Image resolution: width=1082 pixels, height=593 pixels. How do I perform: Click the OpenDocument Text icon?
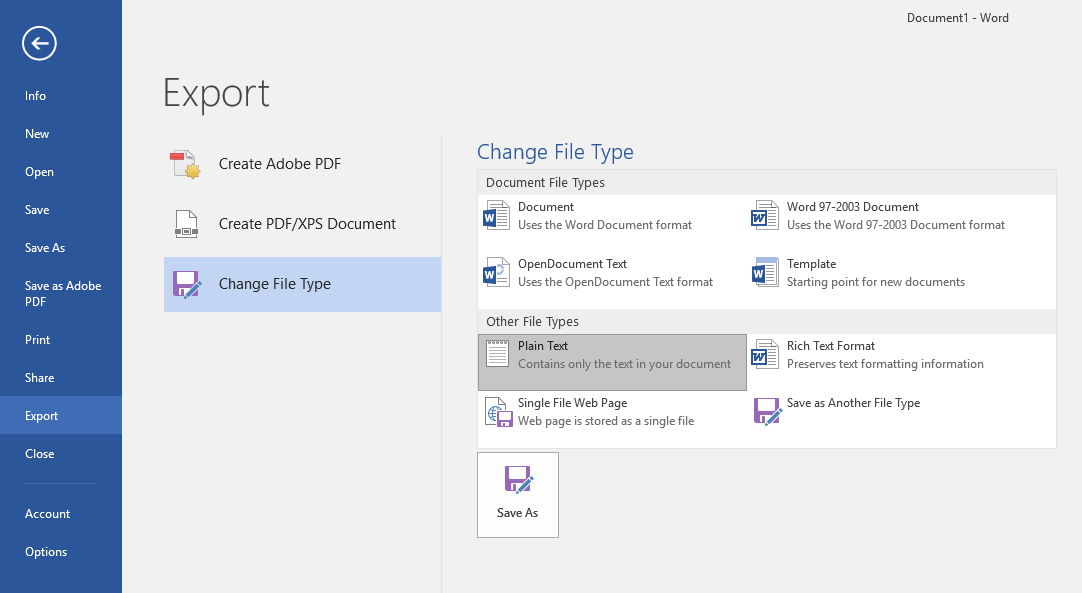(x=496, y=273)
